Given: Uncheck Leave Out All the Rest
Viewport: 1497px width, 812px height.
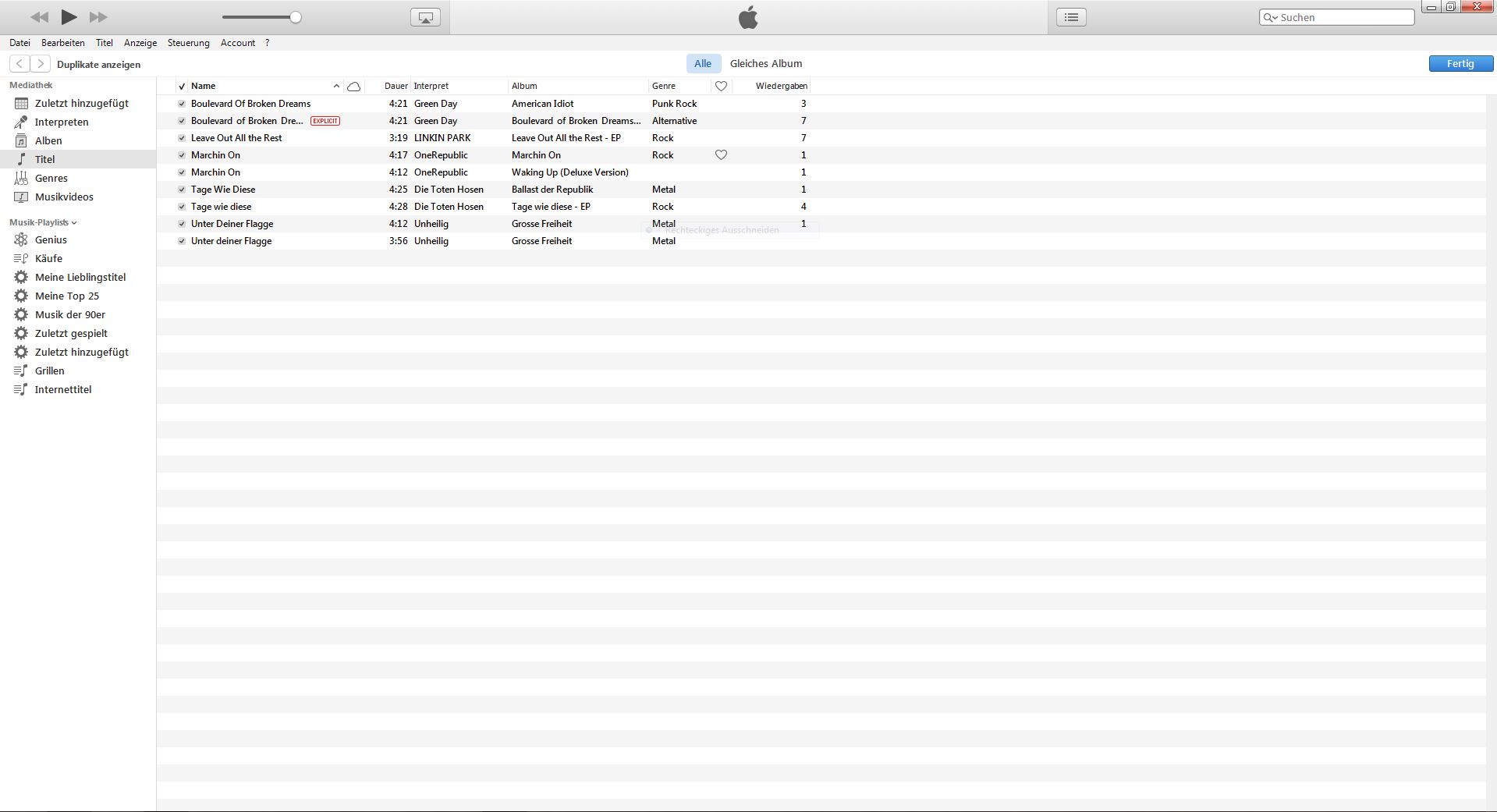Looking at the screenshot, I should tap(182, 138).
